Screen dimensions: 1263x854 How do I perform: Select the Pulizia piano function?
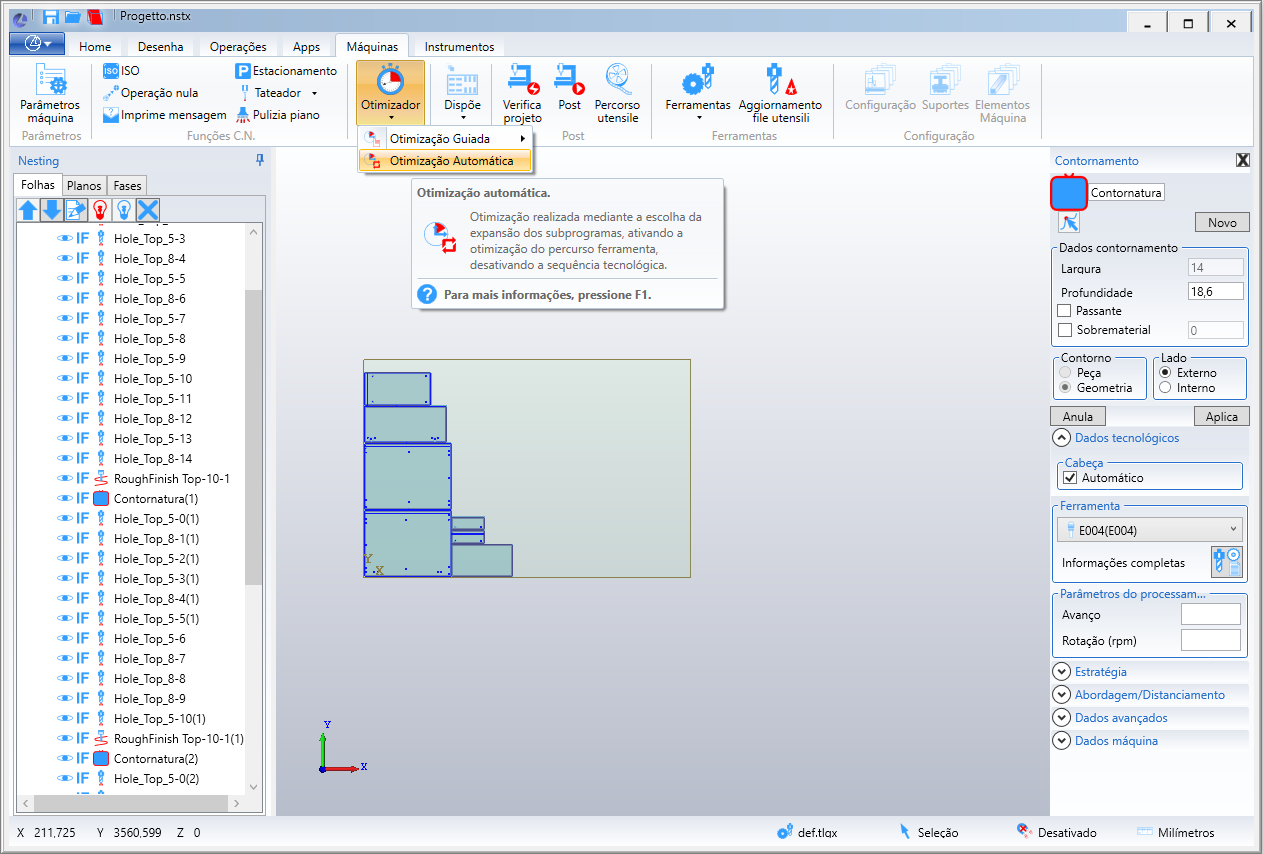point(278,115)
